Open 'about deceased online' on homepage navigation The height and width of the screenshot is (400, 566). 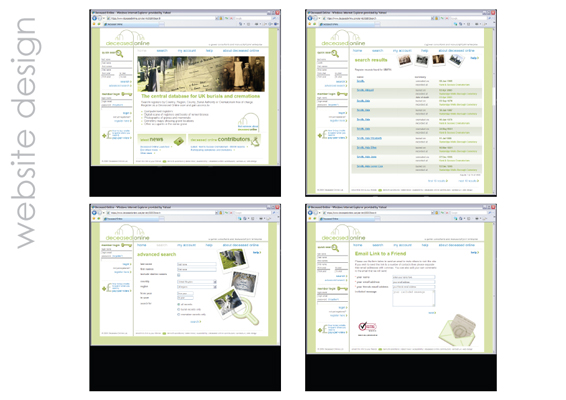click(241, 51)
